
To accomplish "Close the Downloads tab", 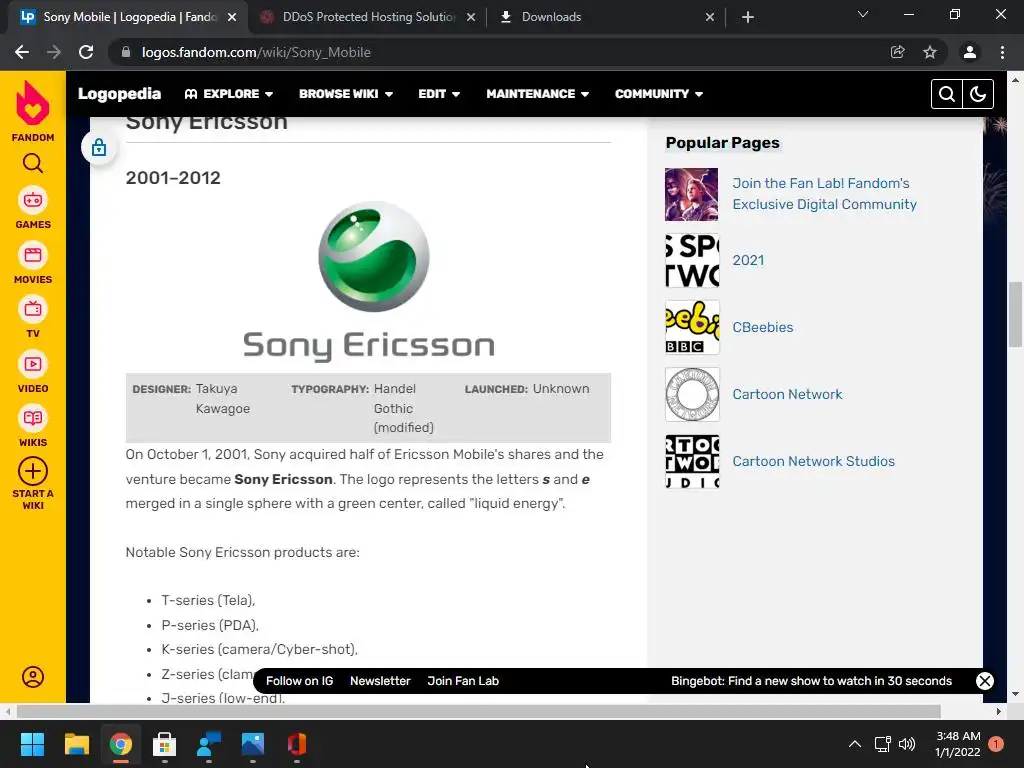I will click(710, 17).
